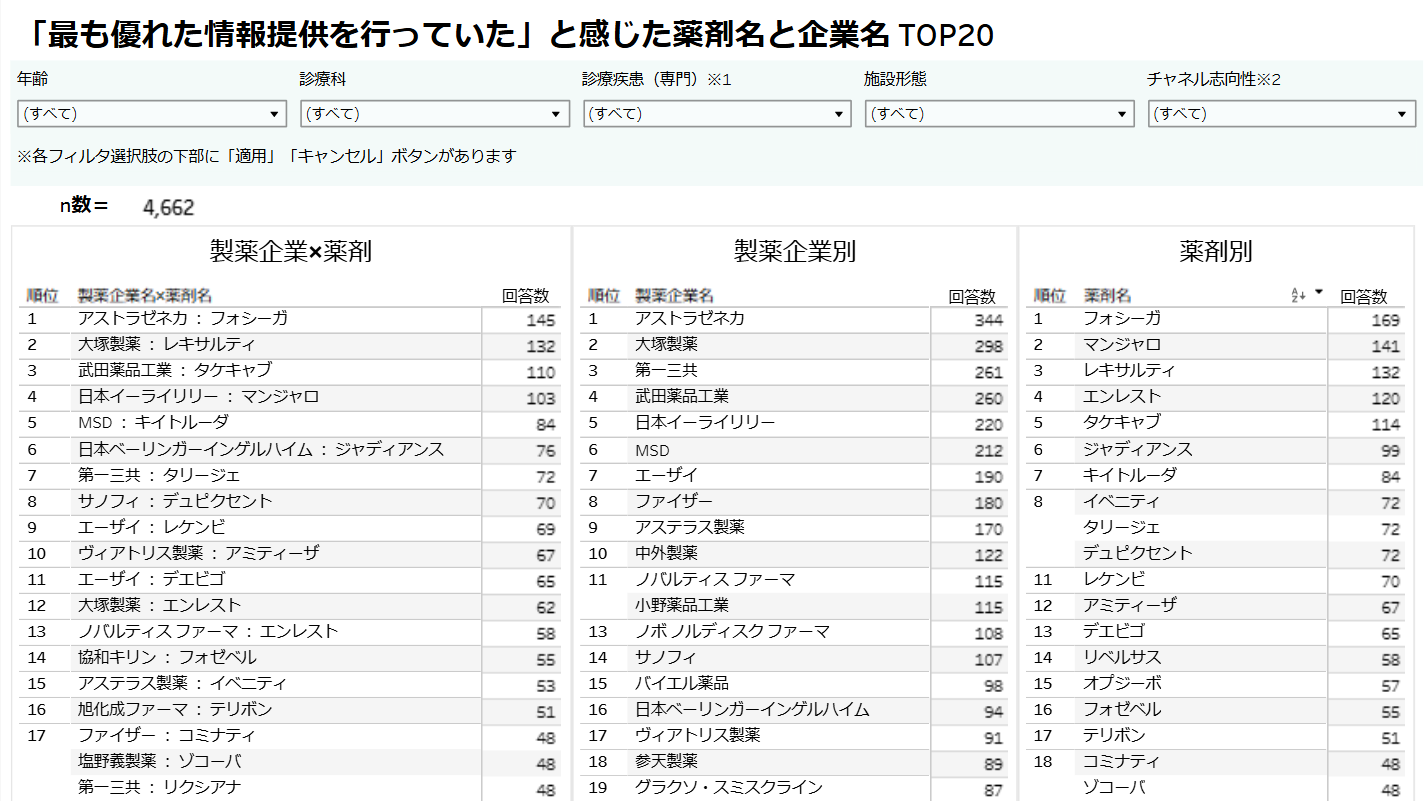This screenshot has width=1428, height=801.
Task: Click バイエル薬品 in 製薬企業別 table
Action: (682, 683)
